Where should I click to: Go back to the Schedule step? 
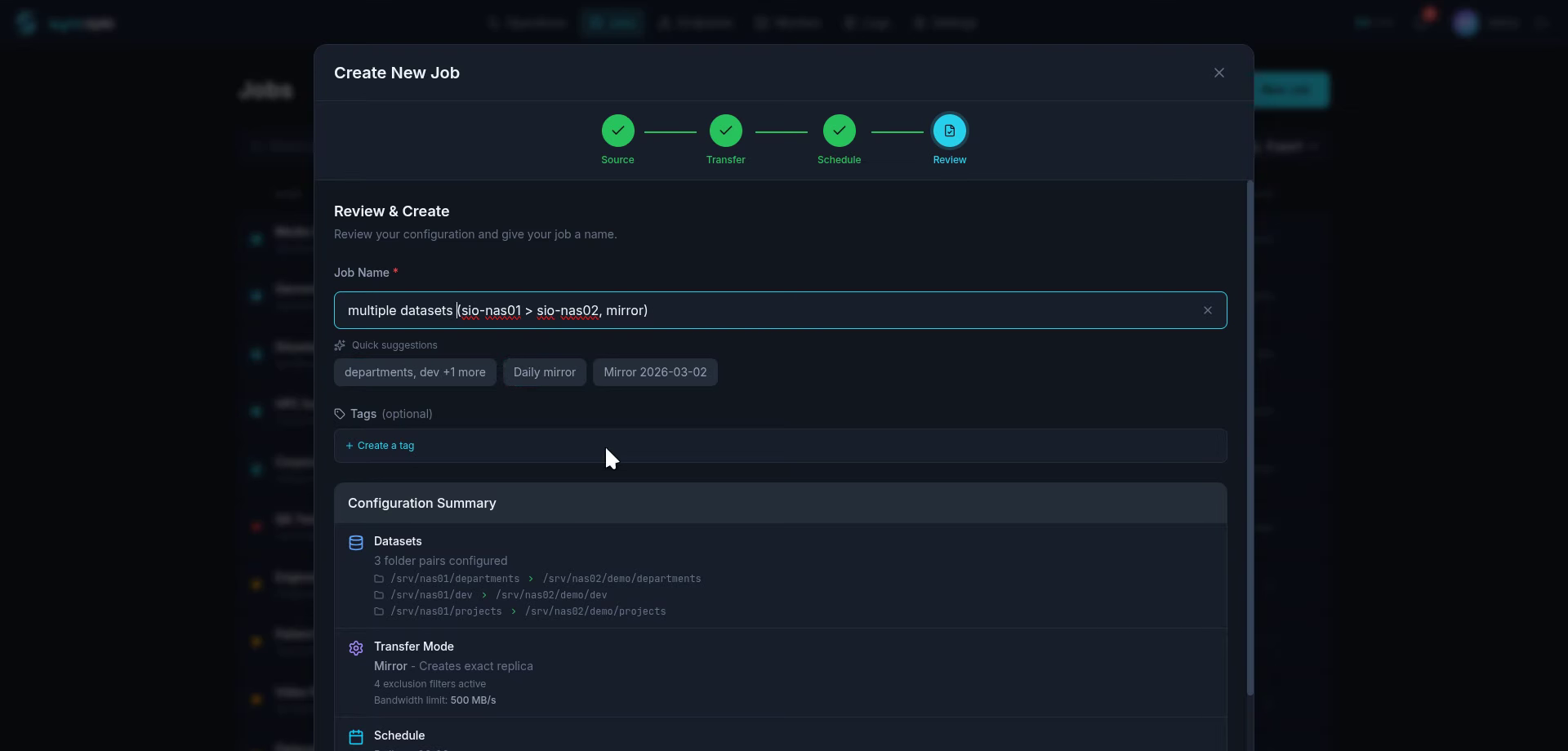[x=839, y=131]
